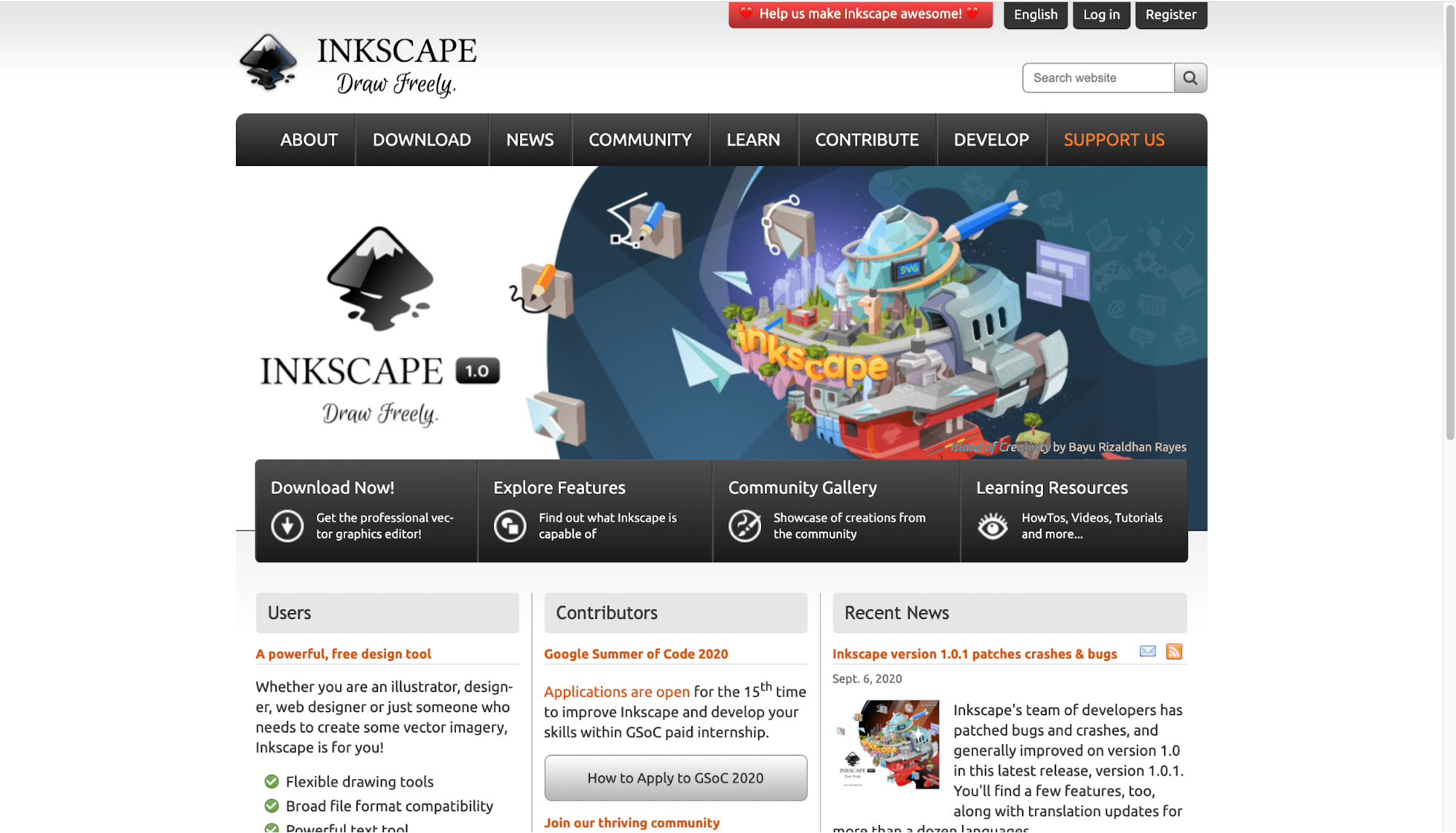
Task: Click the Community Gallery clock icon
Action: click(x=744, y=525)
